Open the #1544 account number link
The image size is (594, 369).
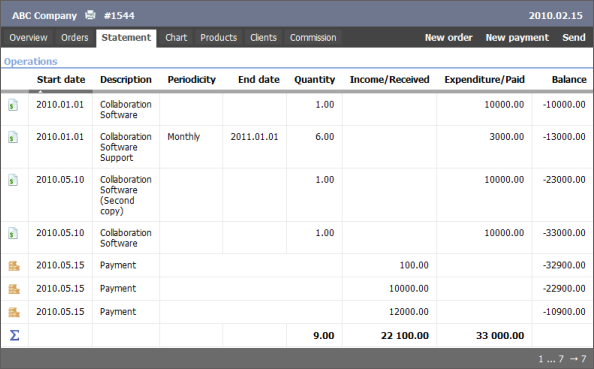(x=119, y=16)
